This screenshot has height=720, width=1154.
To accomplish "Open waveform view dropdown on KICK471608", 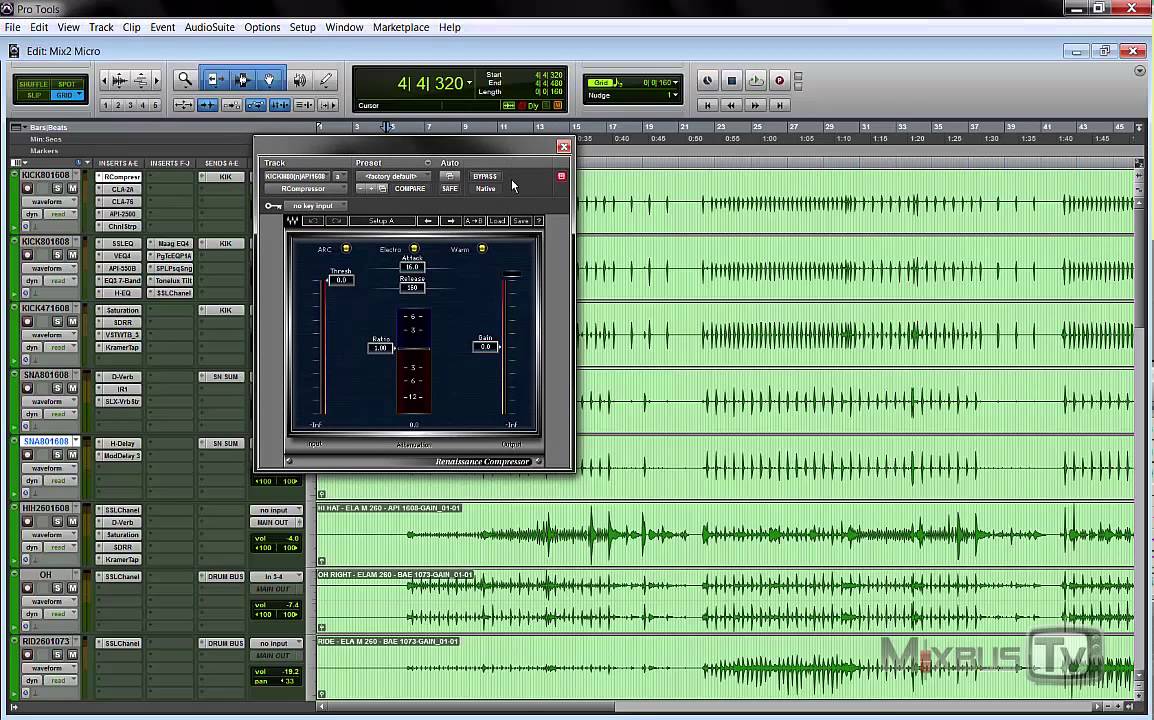I will (49, 335).
